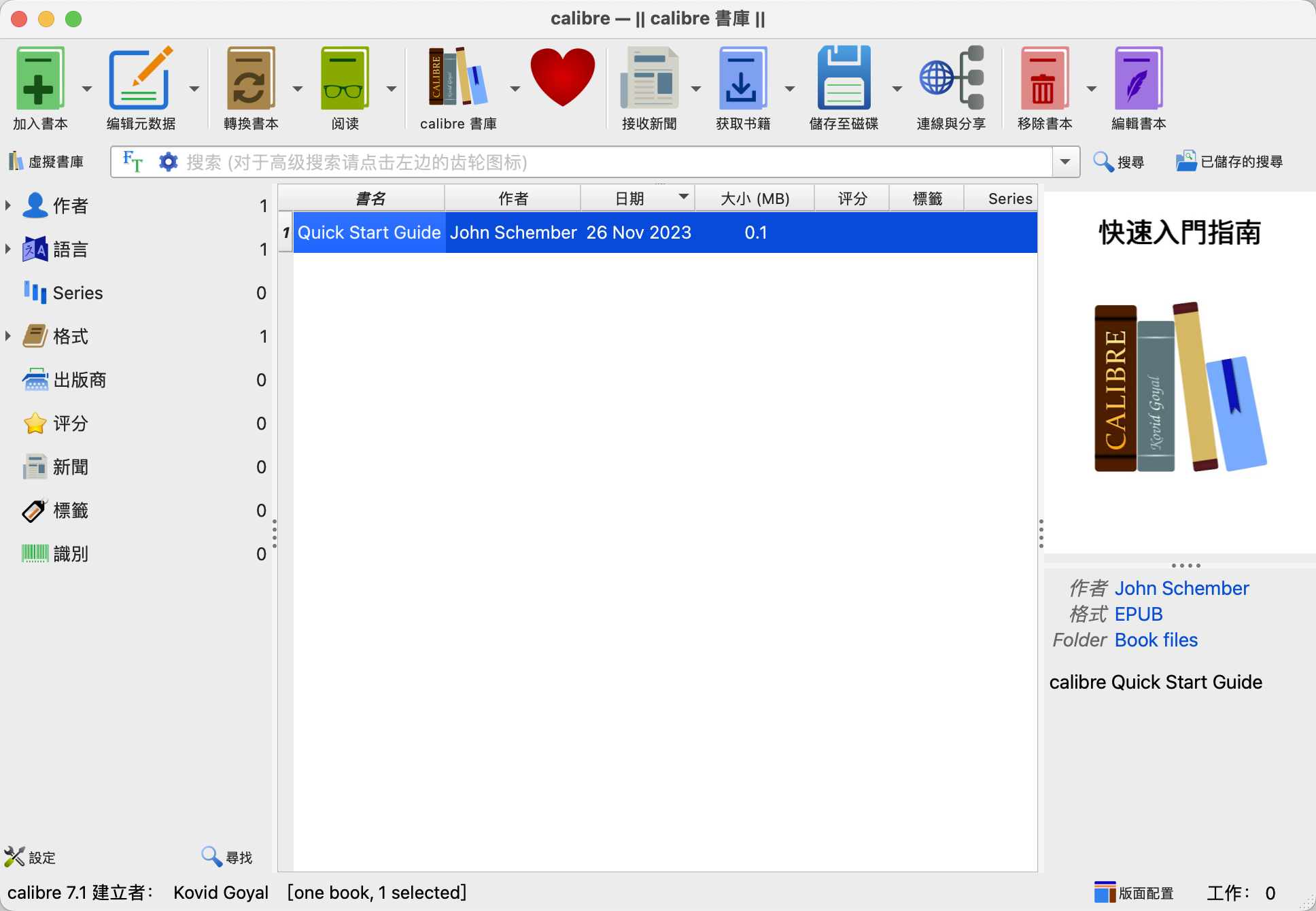Expand the Languages (語言) category
Screen dimensions: 1316x911
pyautogui.click(x=8, y=249)
